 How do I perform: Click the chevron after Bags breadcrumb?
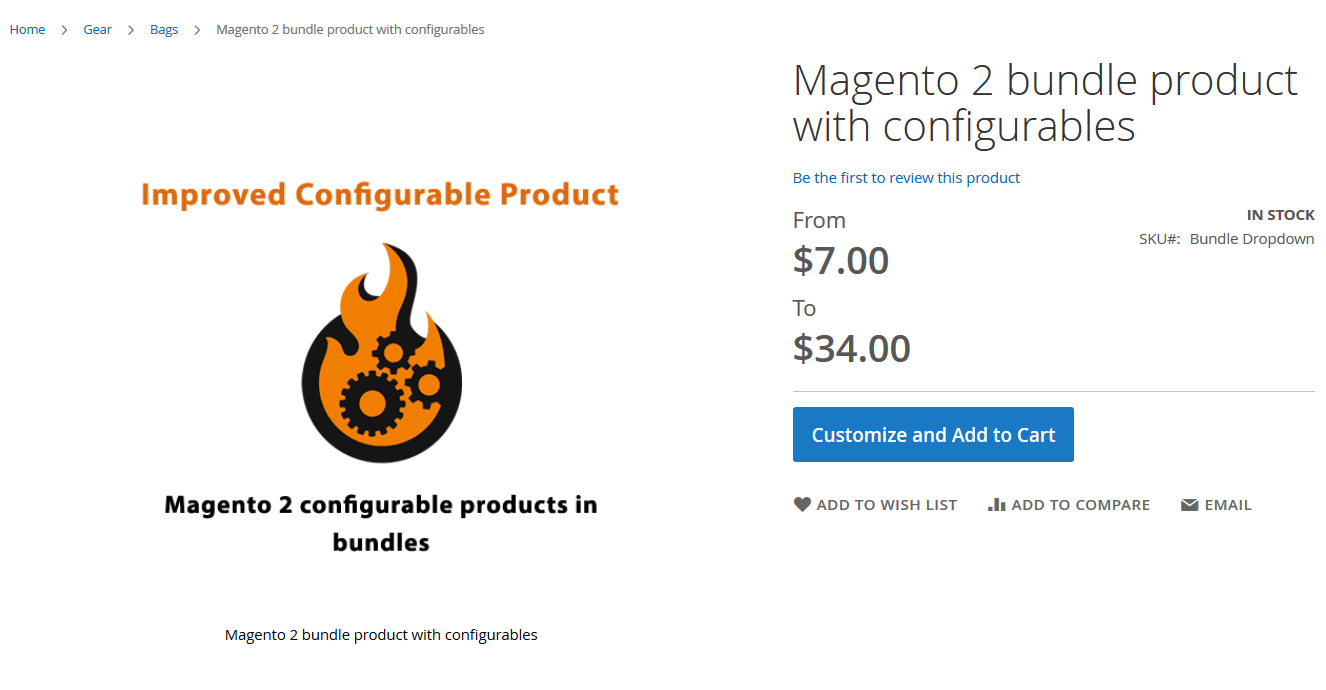coord(197,30)
